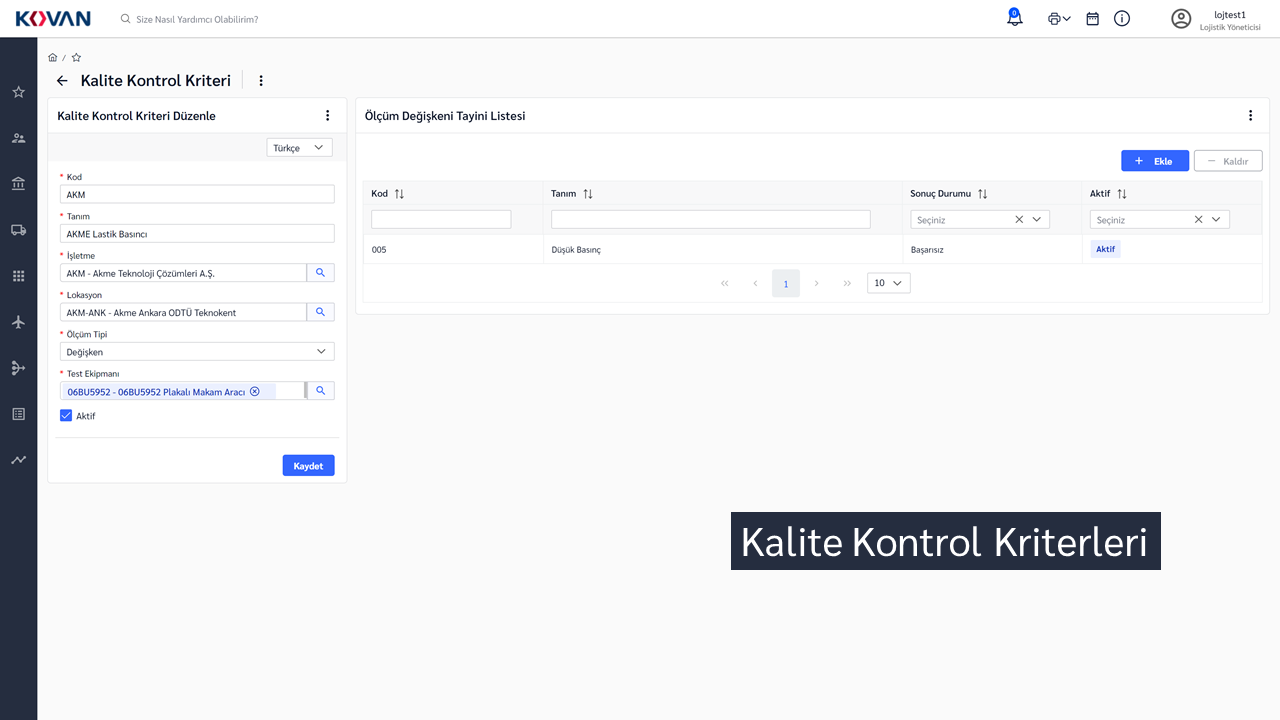The image size is (1280, 720).
Task: Go to page 1 in pagination
Action: pyautogui.click(x=786, y=284)
